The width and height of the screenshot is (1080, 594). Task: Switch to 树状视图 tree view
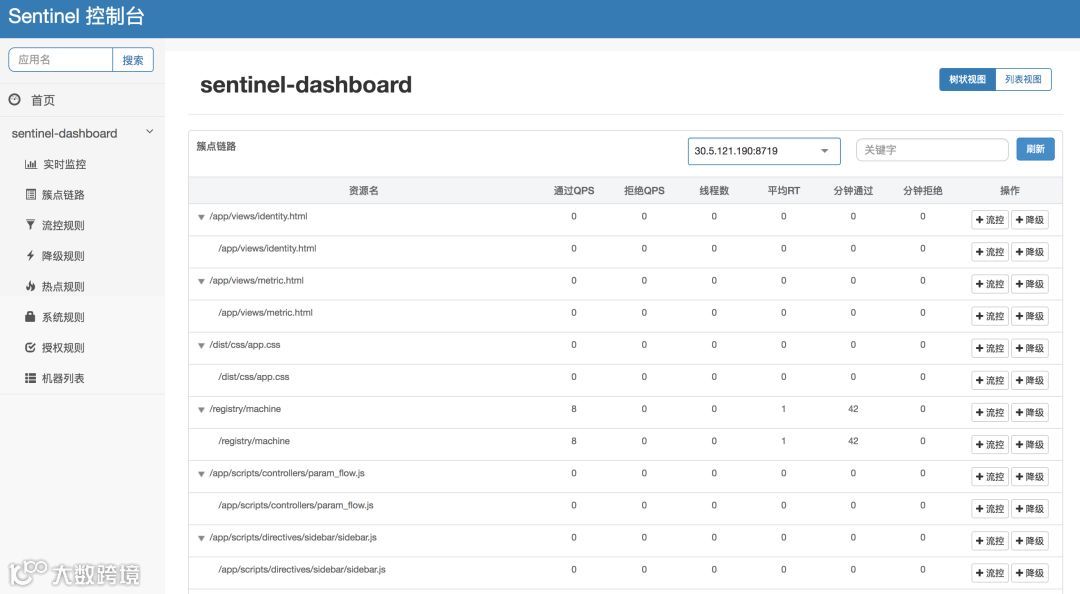click(967, 79)
